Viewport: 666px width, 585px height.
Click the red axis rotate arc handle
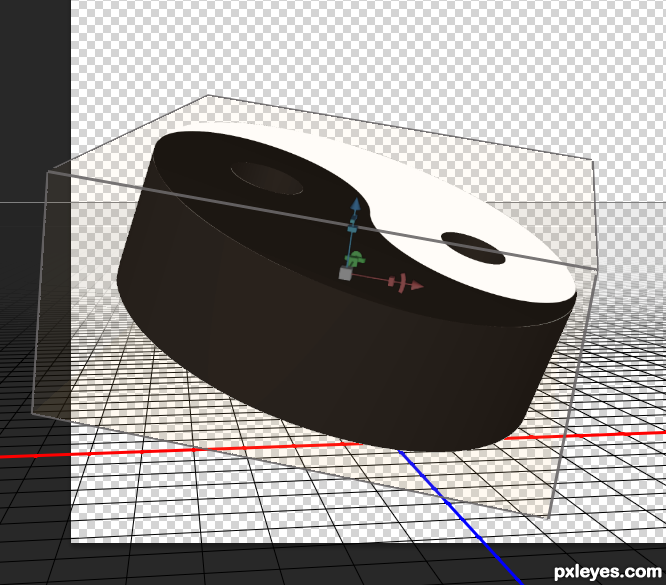pos(402,283)
